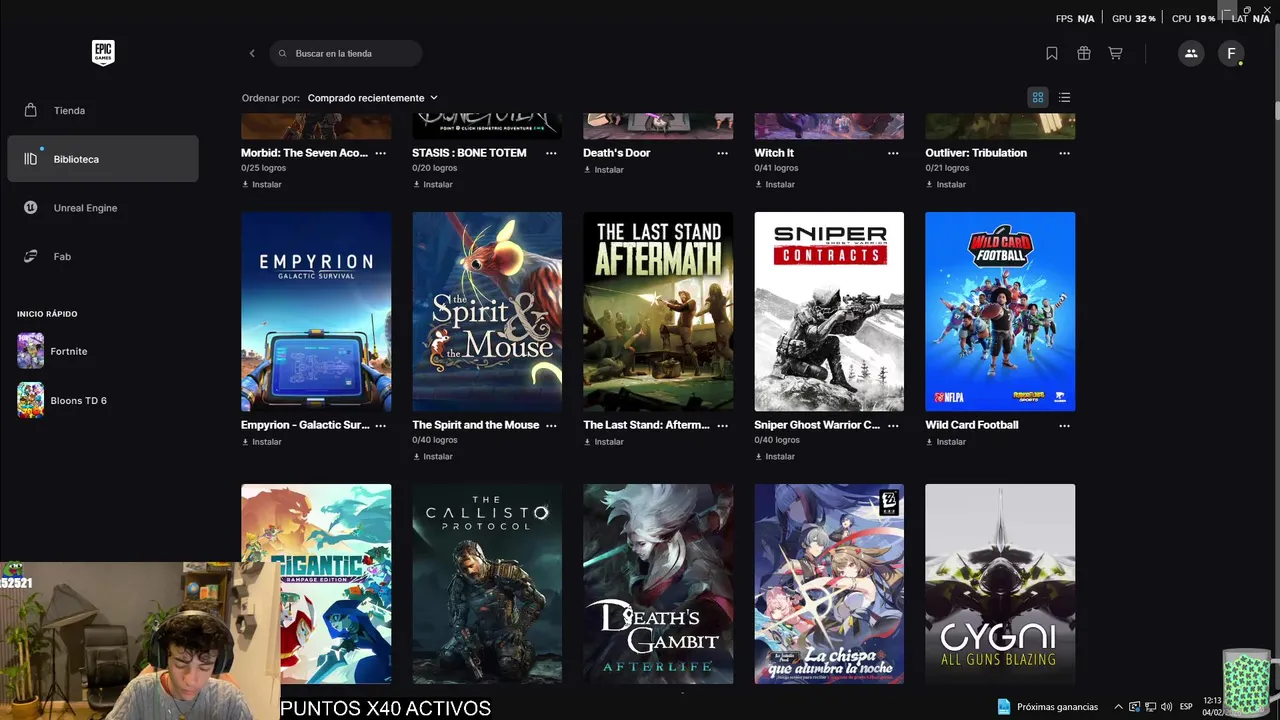Screen dimensions: 1280x720
Task: Open options menu for Empyrion - Galactic Survival
Action: 380,425
